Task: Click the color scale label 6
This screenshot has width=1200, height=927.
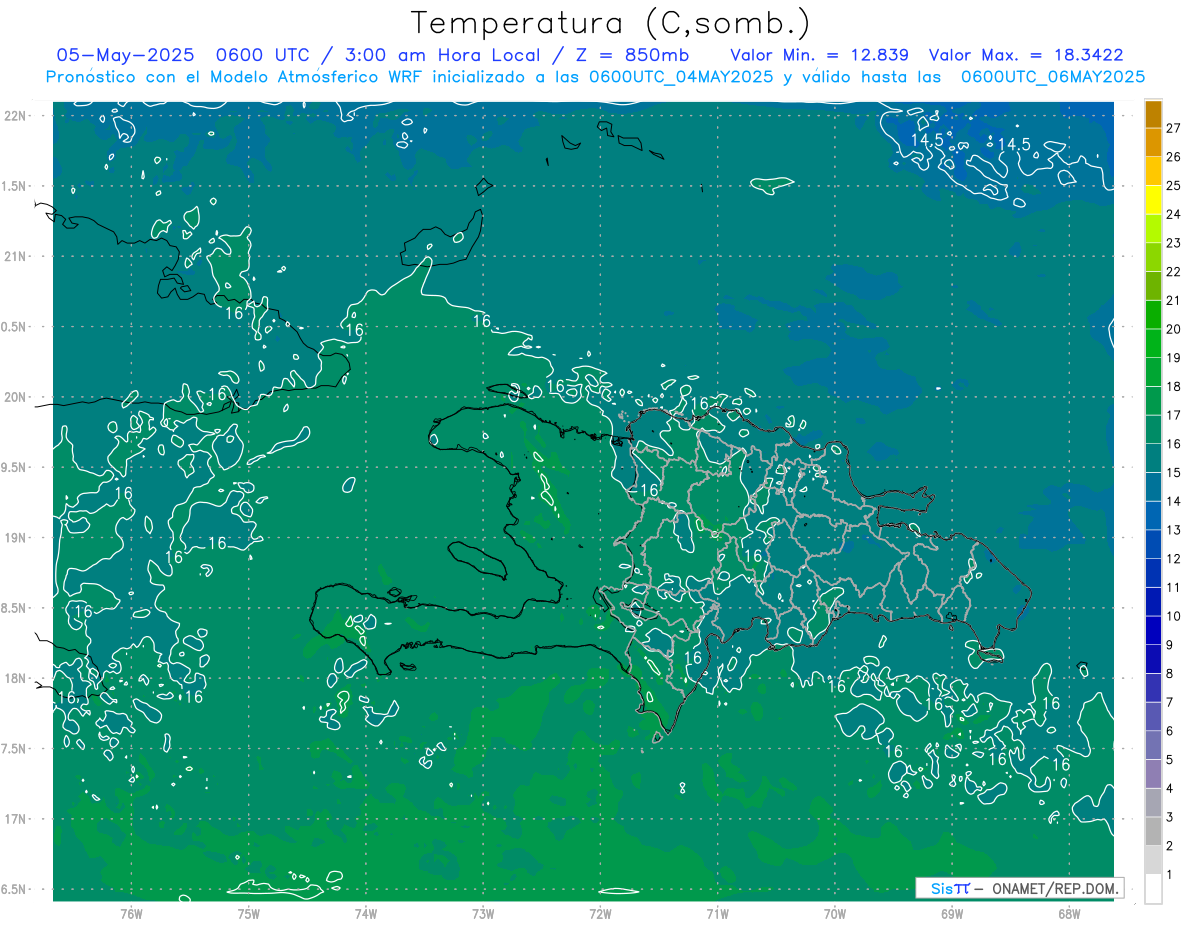Action: [x=1170, y=731]
